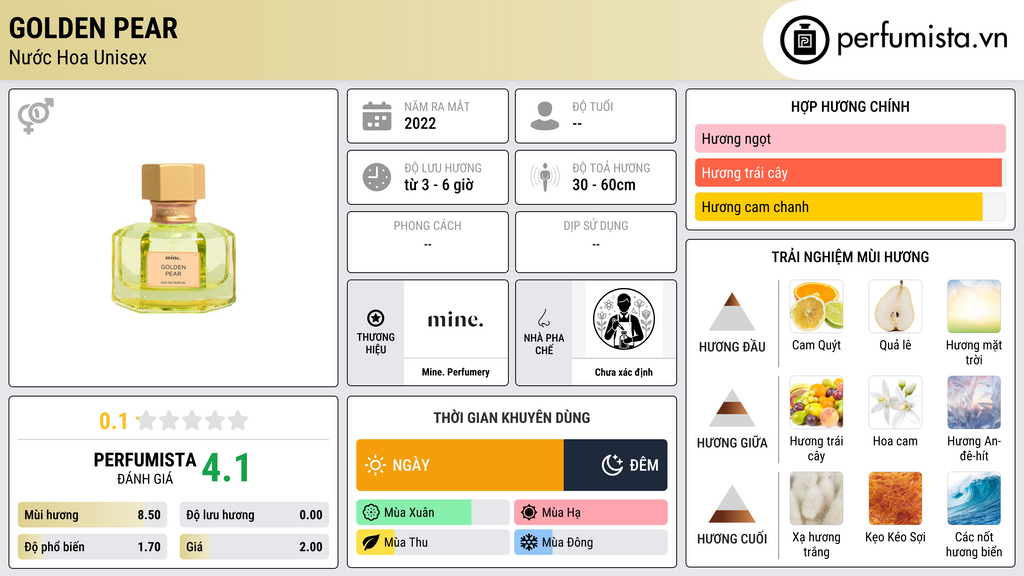
Task: Open the perfumista.vn site name
Action: [922, 39]
